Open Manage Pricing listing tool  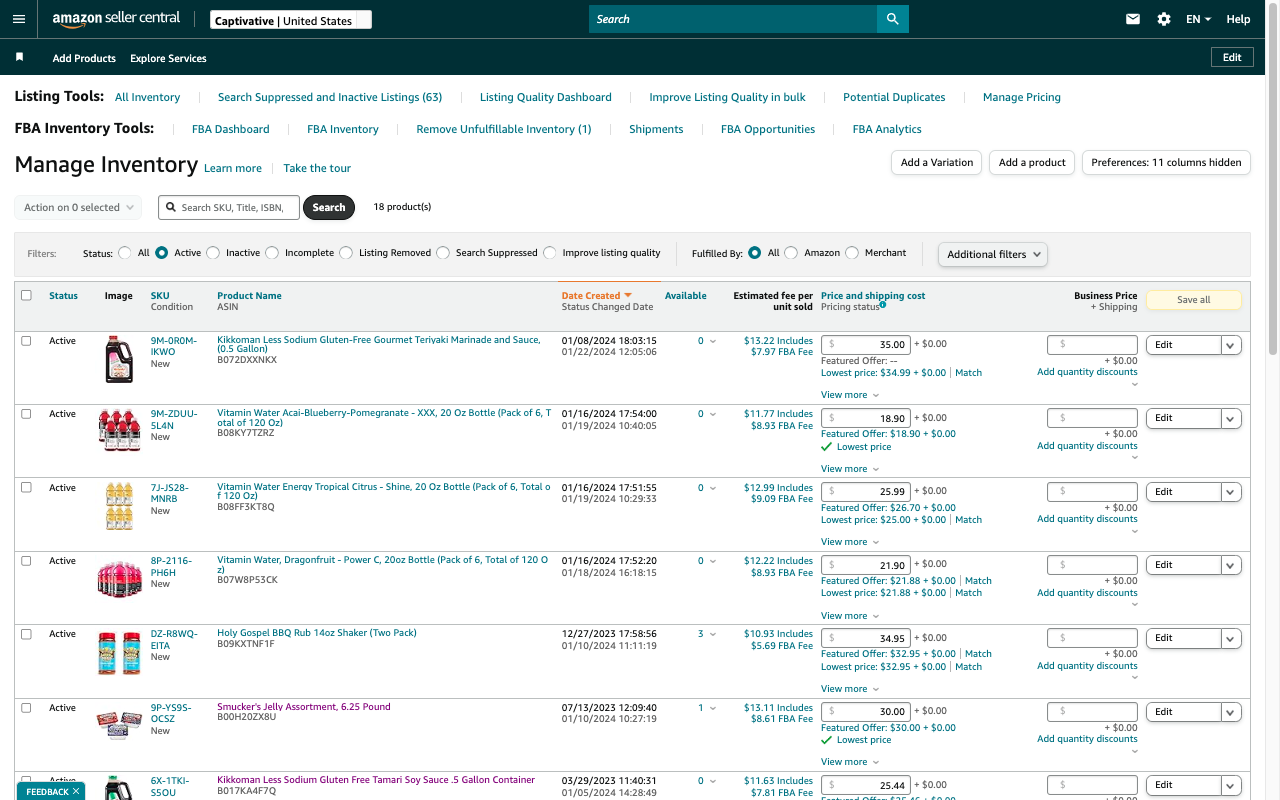1022,97
